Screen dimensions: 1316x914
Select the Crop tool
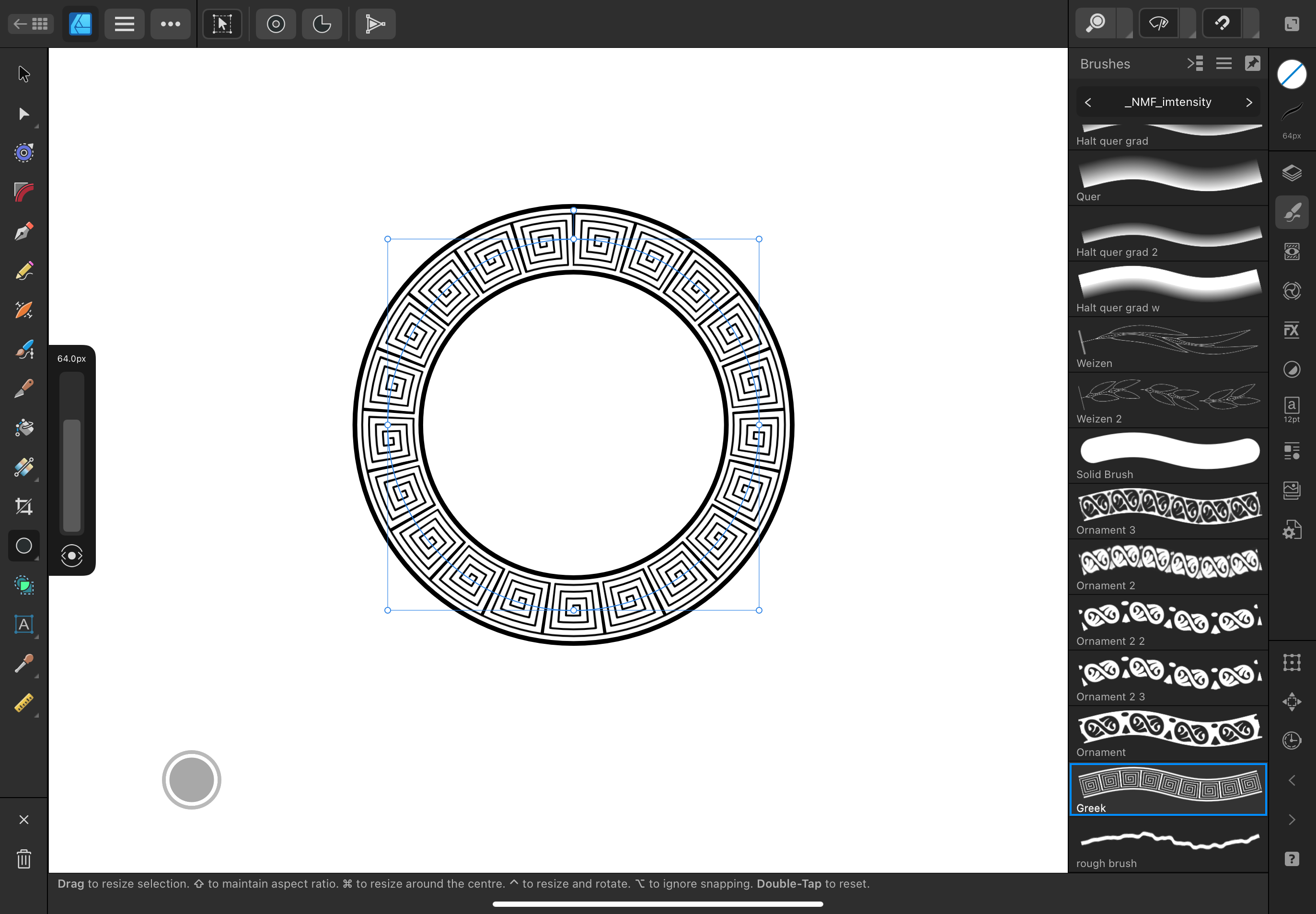(x=23, y=506)
